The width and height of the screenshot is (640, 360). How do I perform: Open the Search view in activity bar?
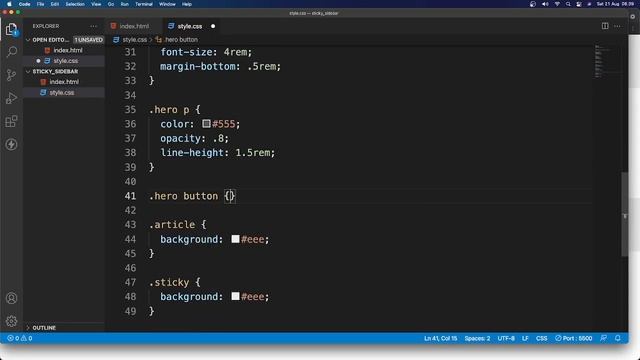[x=11, y=52]
